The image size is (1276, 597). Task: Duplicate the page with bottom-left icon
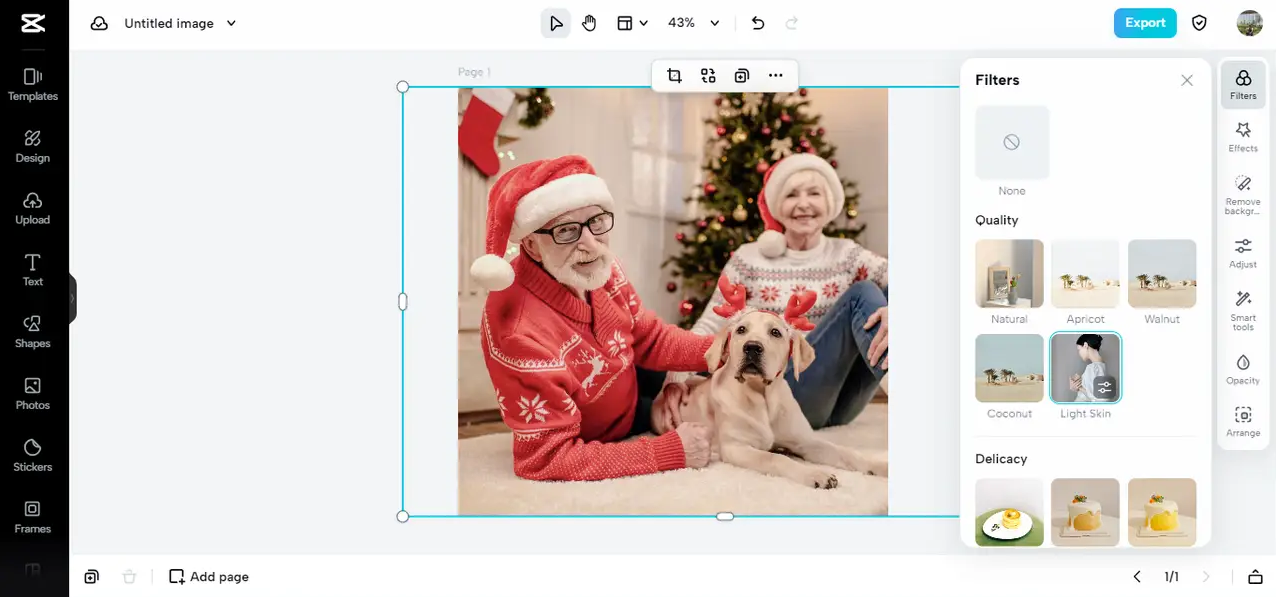[x=92, y=577]
